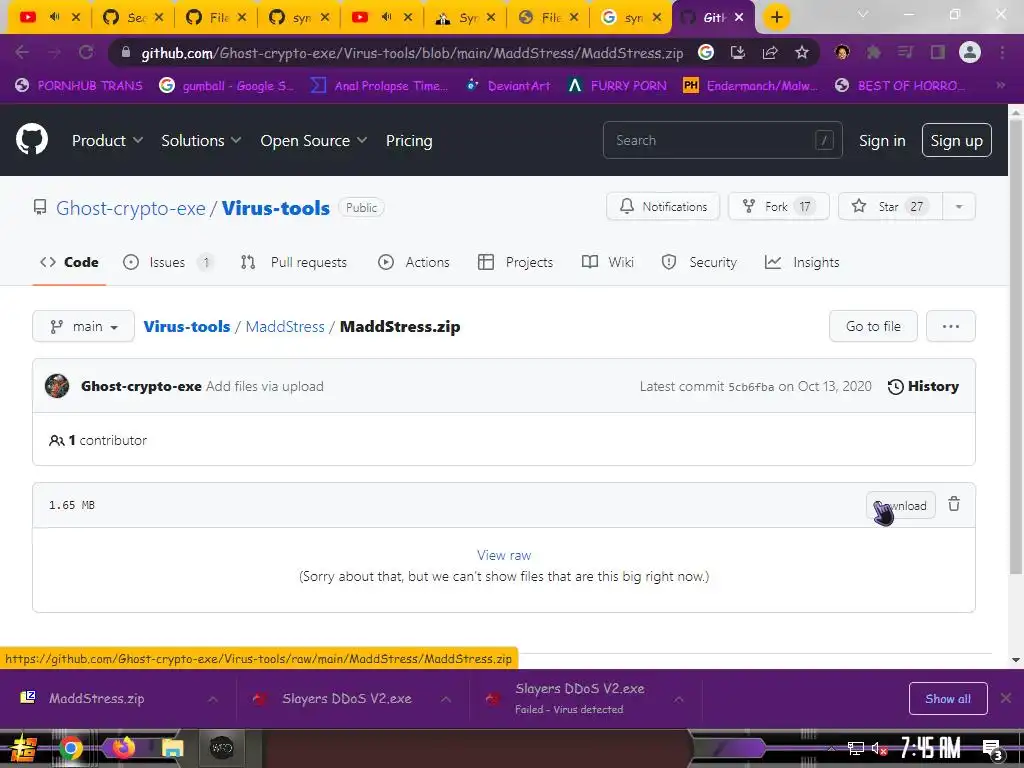The image size is (1024, 768).
Task: Expand the Open Source menu
Action: pos(313,140)
